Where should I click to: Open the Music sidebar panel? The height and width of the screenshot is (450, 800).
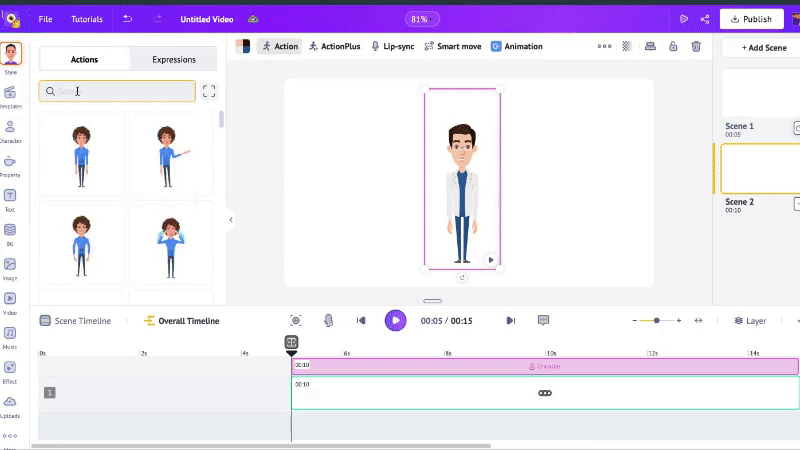point(10,335)
